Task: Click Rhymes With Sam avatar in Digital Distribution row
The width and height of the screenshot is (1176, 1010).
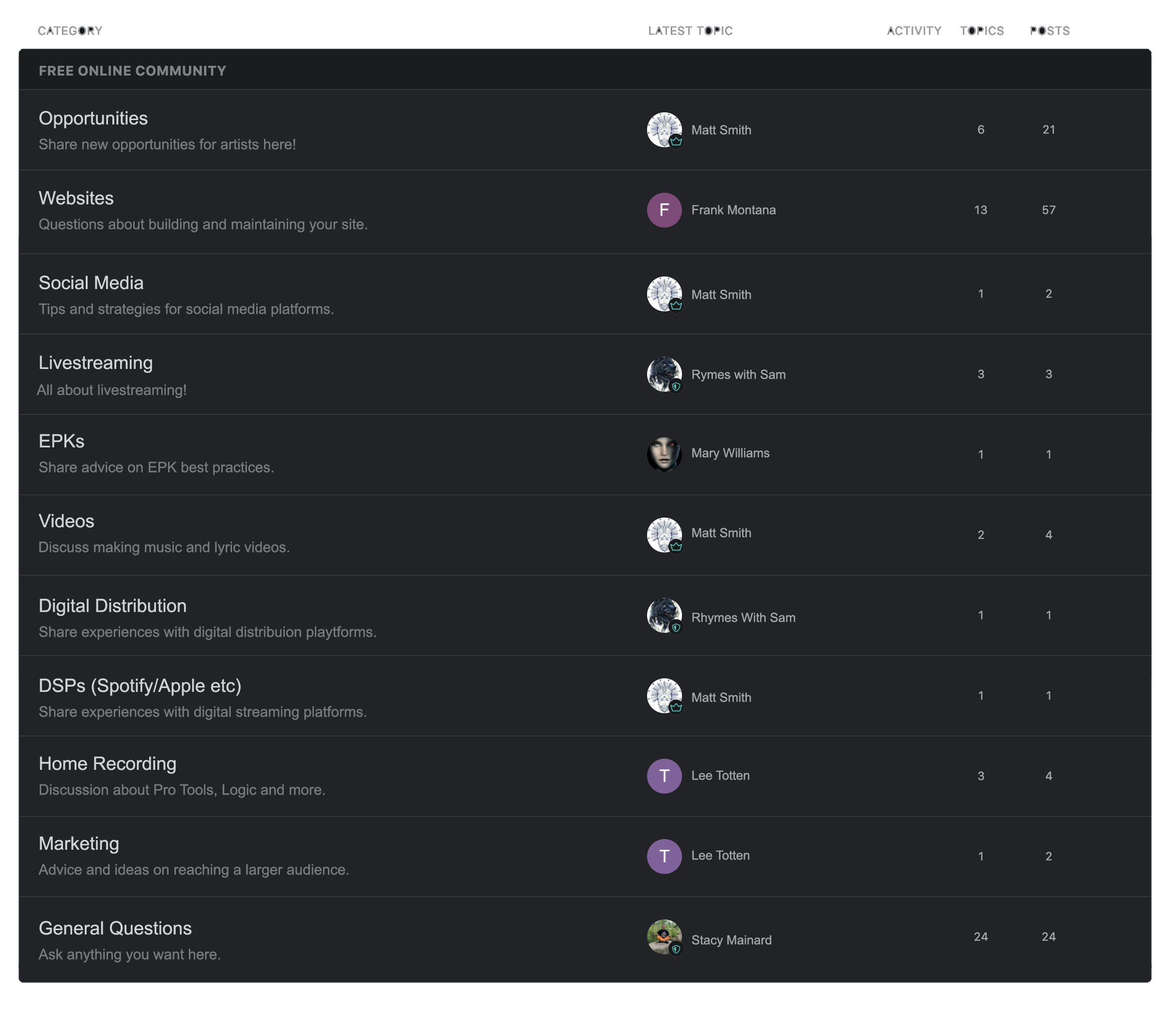Action: coord(664,615)
